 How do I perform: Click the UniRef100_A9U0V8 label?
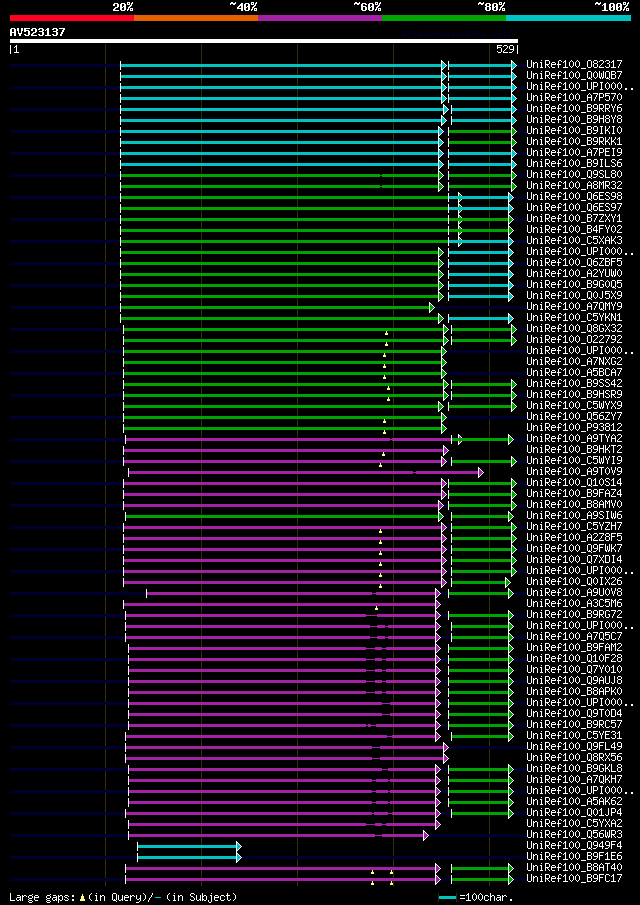pos(574,592)
